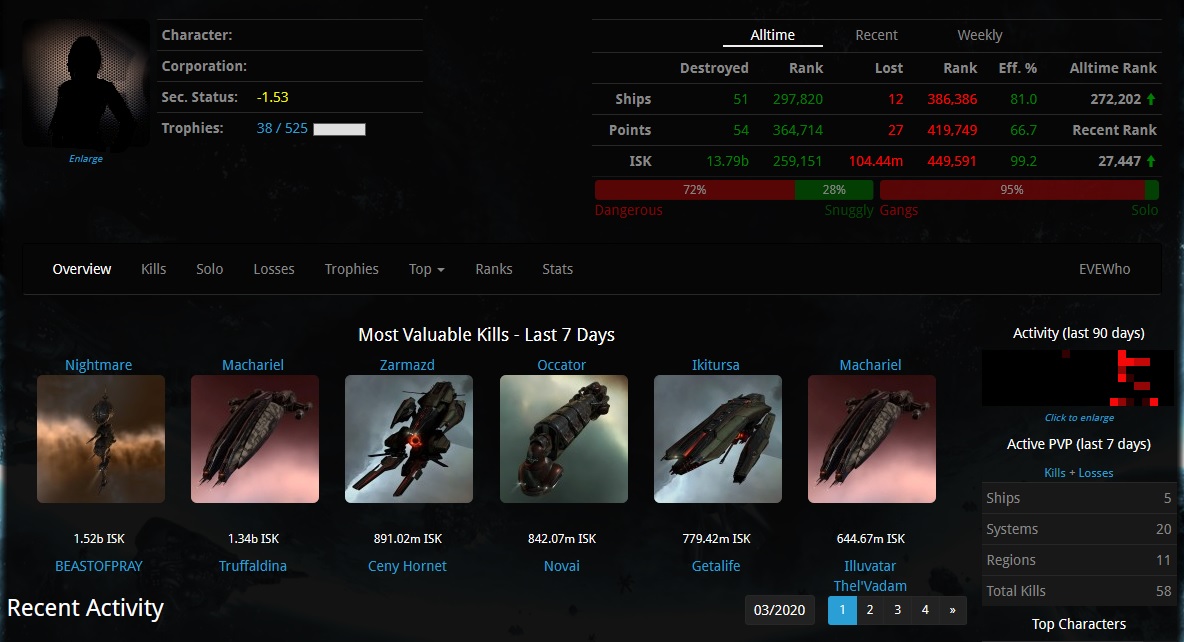This screenshot has height=642, width=1184.
Task: Click the Recent Rank value 27,447
Action: 1119,161
